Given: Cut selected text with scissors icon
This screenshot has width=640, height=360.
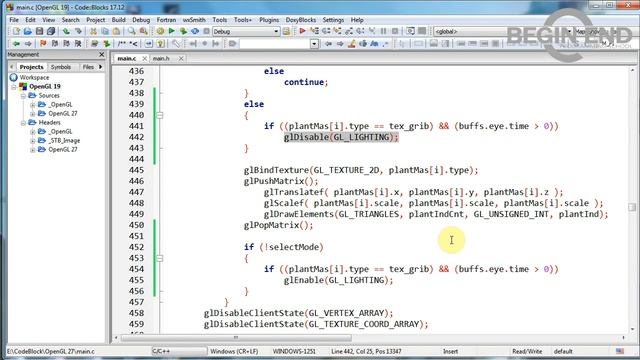Looking at the screenshot, I should point(93,31).
